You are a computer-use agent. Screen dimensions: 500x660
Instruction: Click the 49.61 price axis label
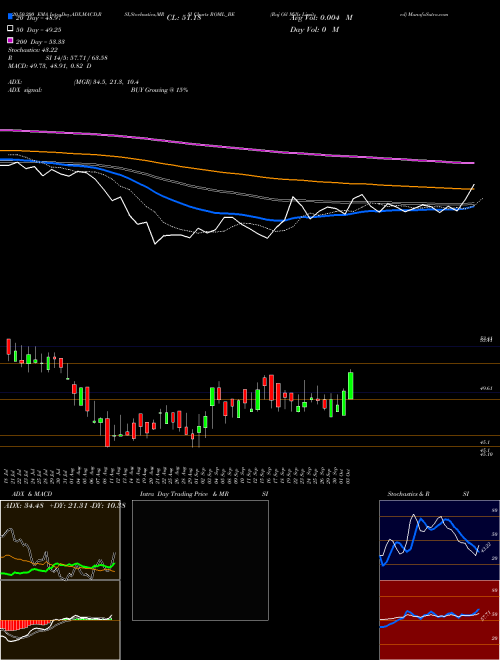coord(486,389)
